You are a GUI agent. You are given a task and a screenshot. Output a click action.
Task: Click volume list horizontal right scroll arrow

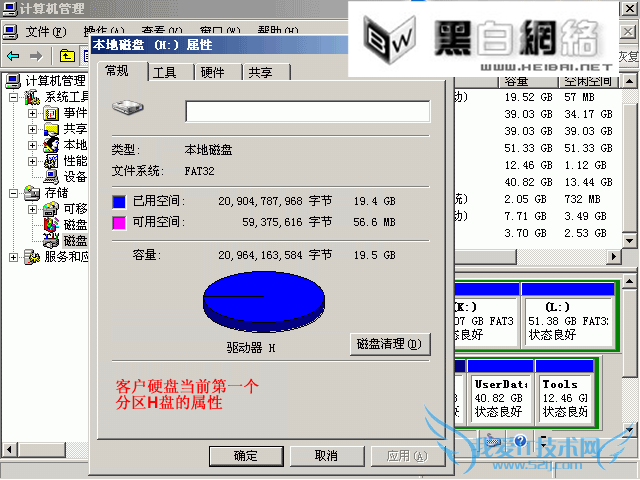pos(613,257)
